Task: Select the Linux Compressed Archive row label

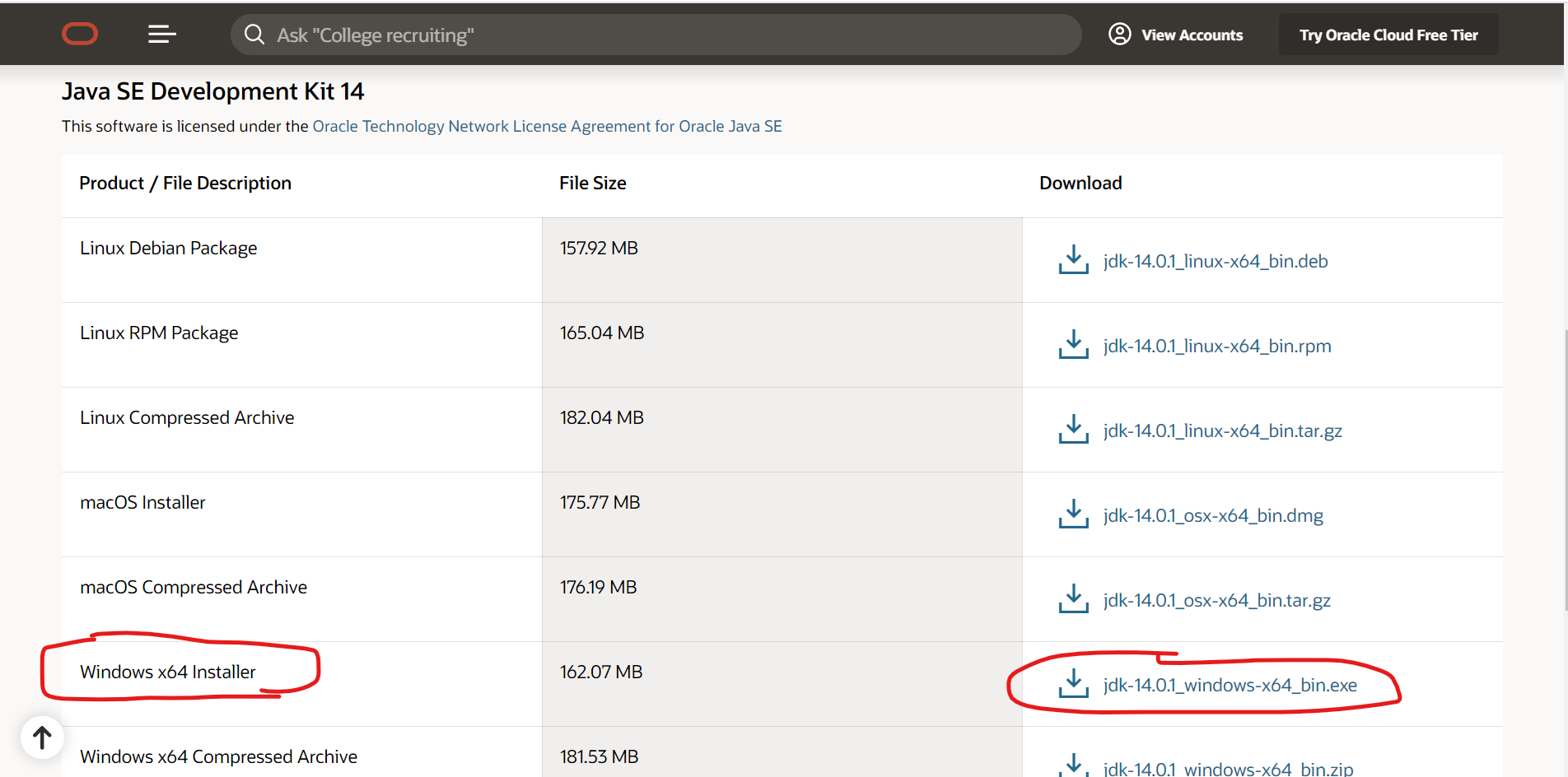Action: click(x=187, y=417)
